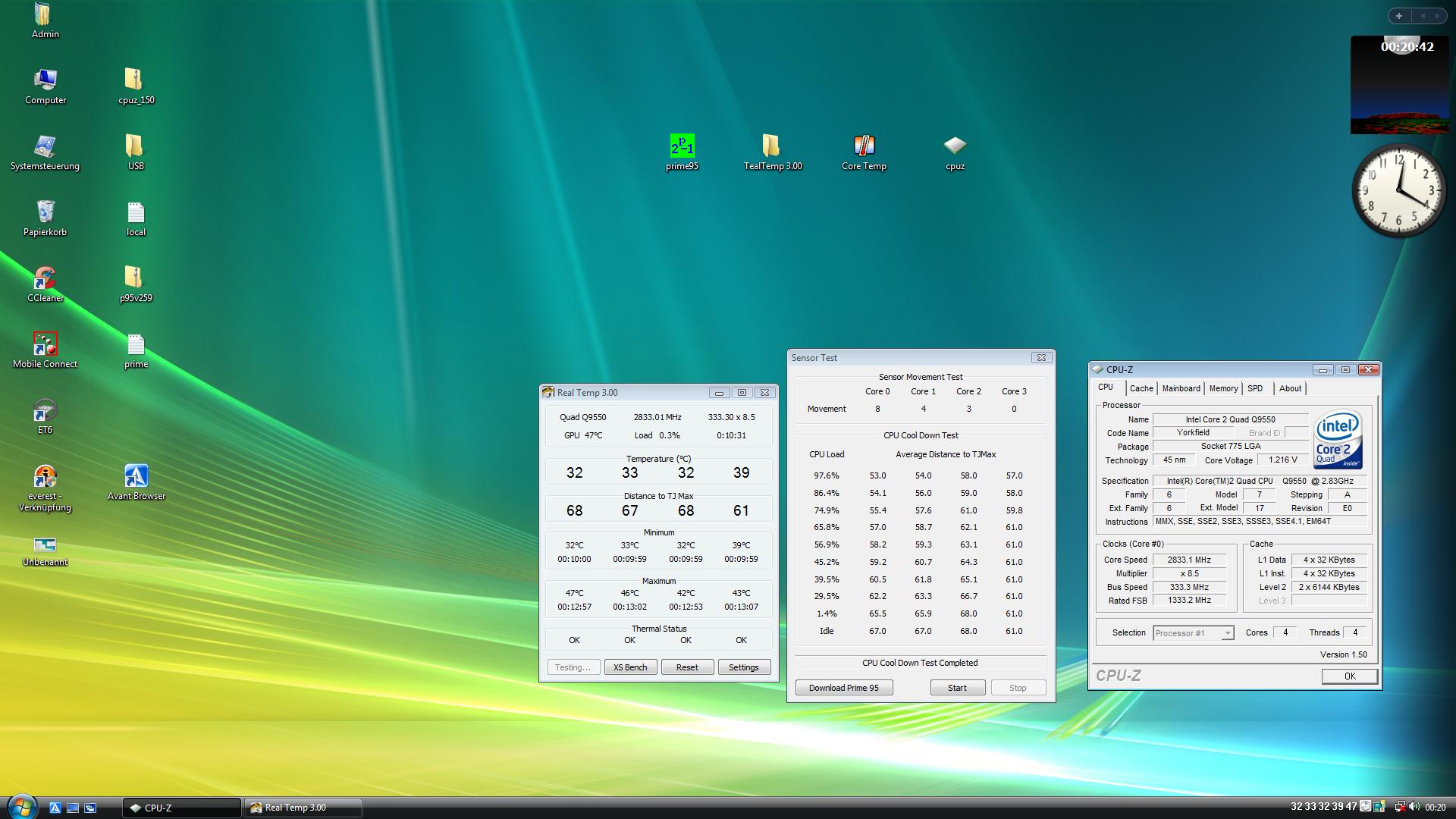Click Download Prime 95 button
The image size is (1456, 819).
pos(843,688)
